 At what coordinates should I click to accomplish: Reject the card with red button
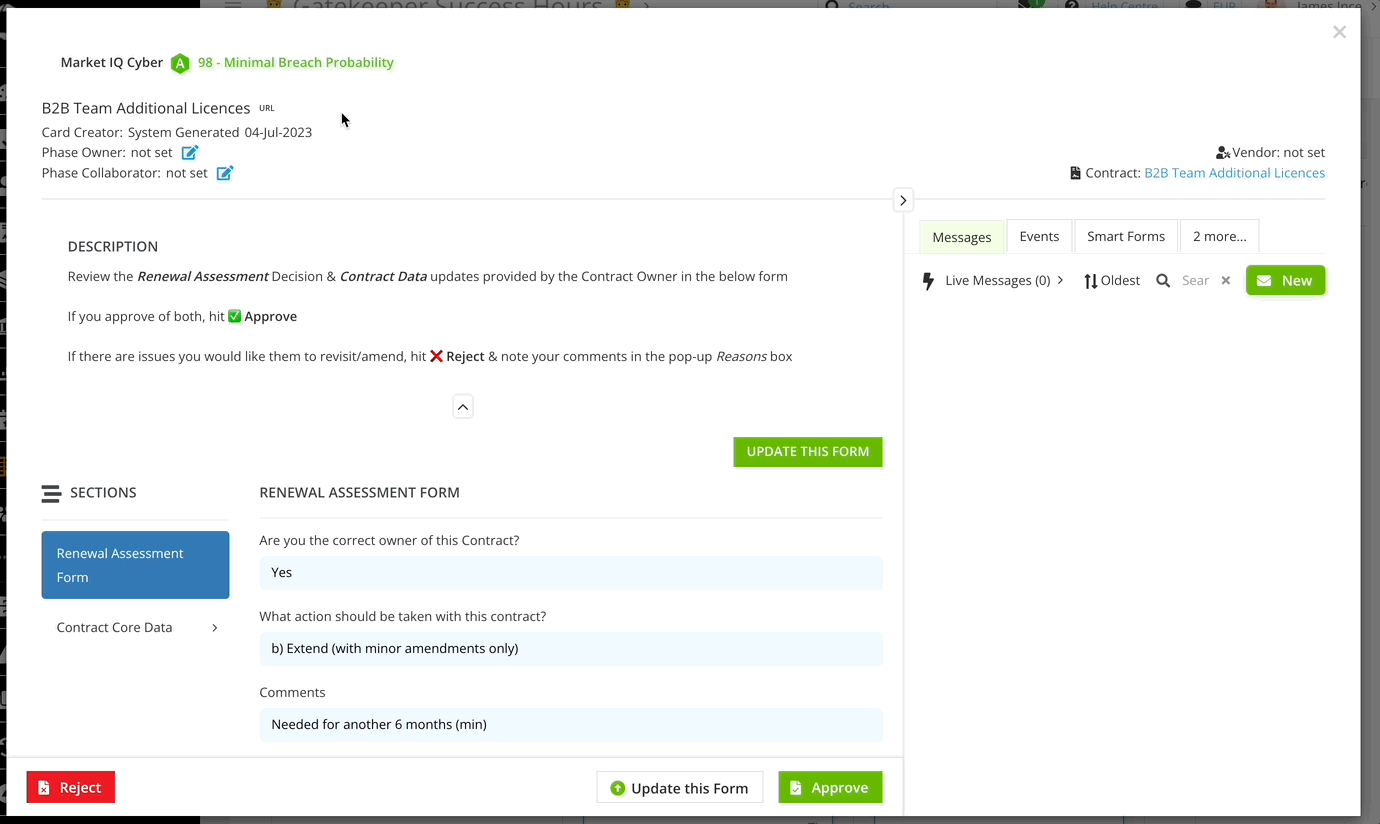point(71,787)
